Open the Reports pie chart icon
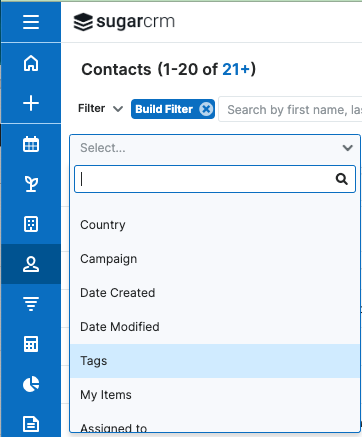 click(31, 384)
